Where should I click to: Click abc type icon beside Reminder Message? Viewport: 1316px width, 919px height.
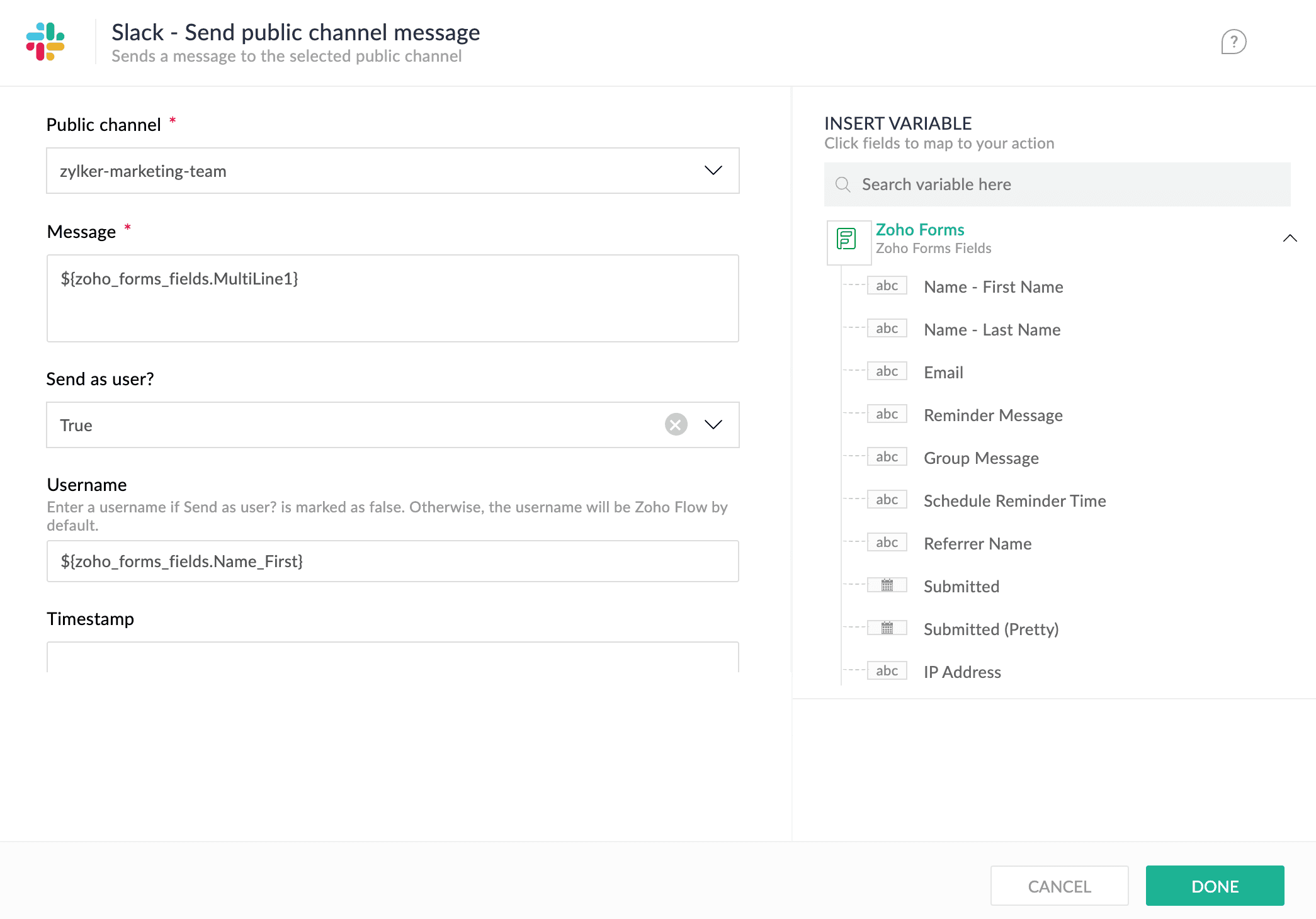coord(887,414)
